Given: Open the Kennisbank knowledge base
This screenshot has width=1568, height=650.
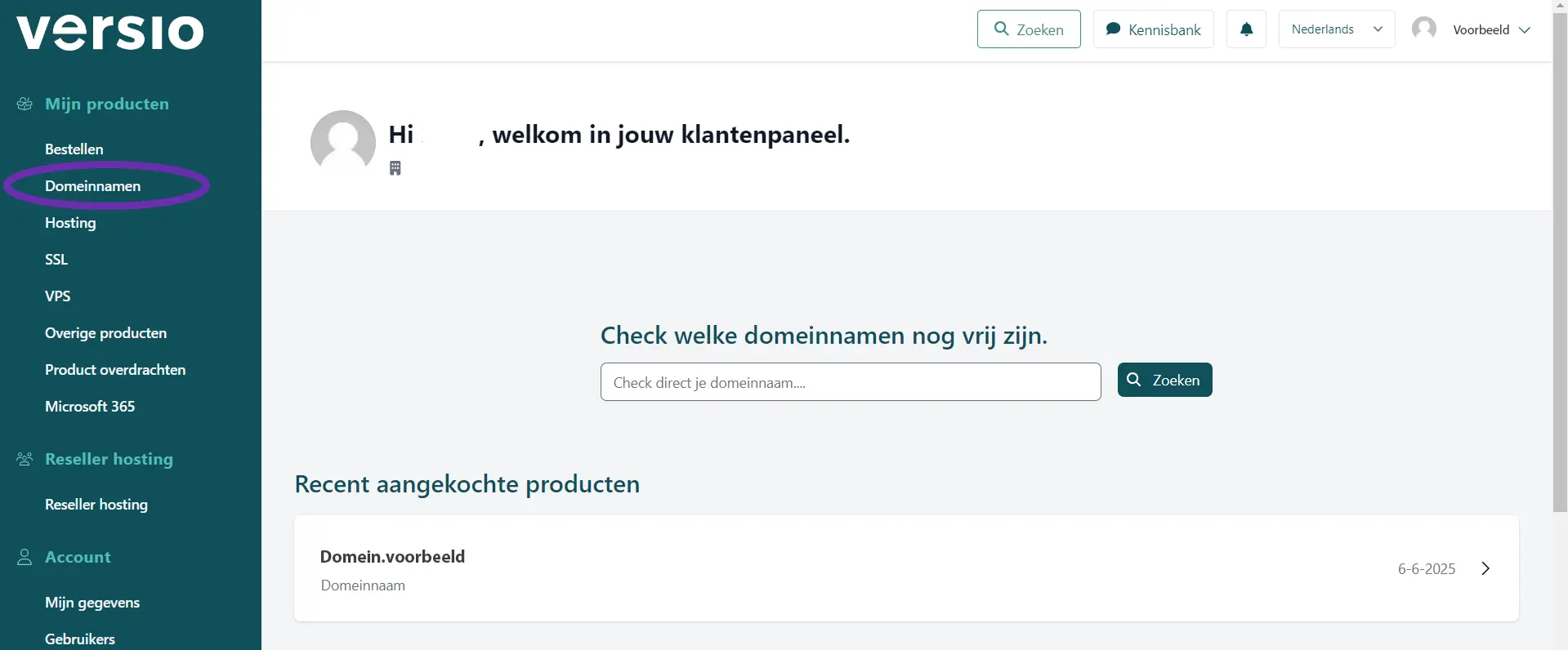Looking at the screenshot, I should click(x=1153, y=29).
